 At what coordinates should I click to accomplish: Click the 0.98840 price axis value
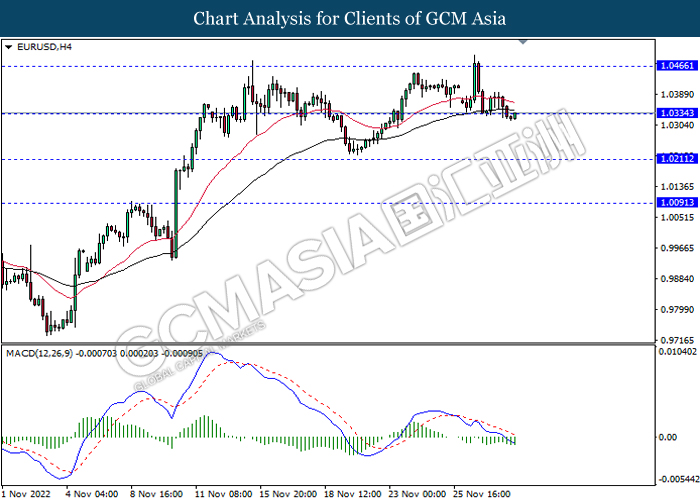[677, 279]
